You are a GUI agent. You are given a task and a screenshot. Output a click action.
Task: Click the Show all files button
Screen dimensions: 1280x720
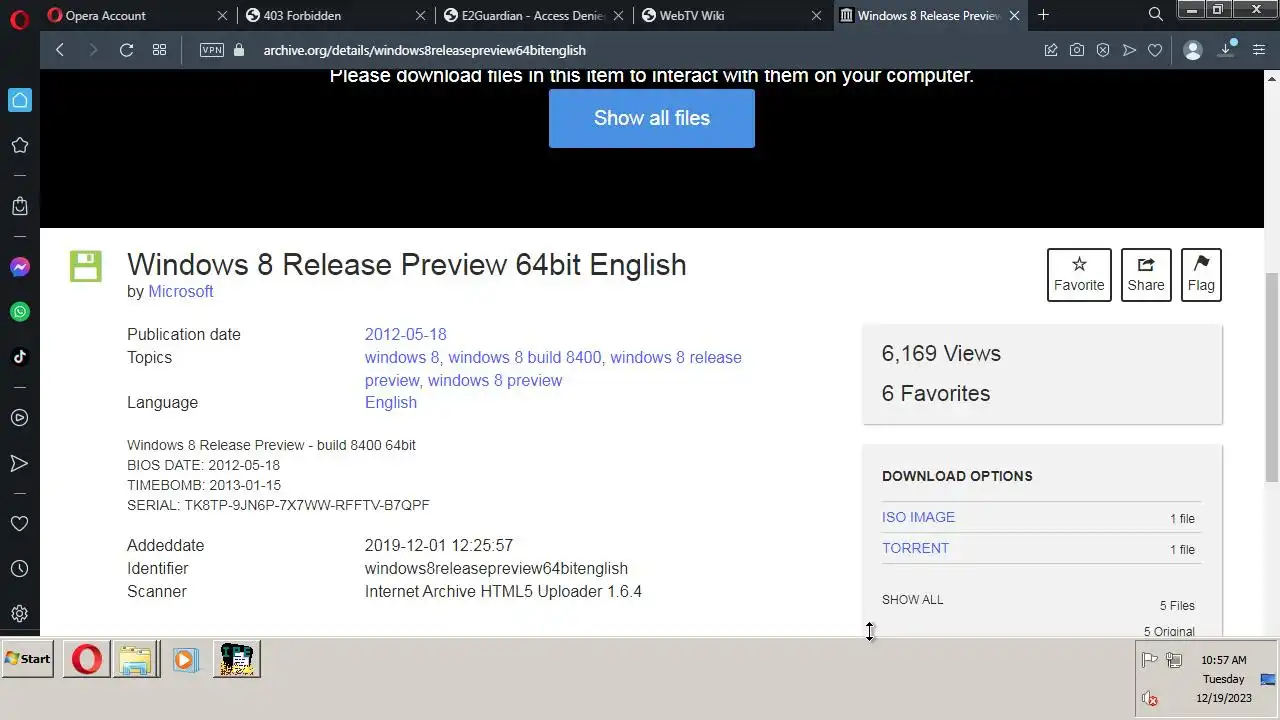(652, 118)
